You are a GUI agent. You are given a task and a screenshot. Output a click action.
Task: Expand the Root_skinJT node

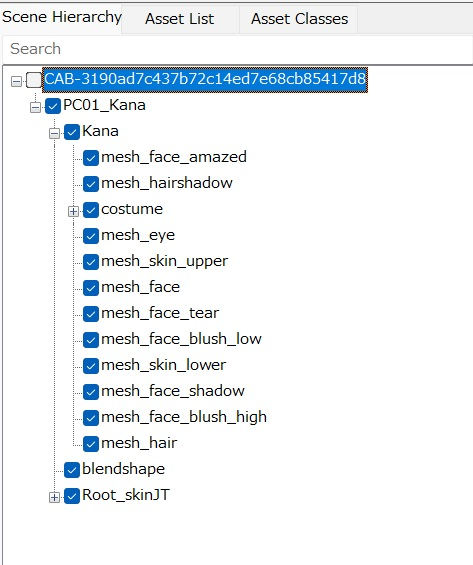pos(54,497)
